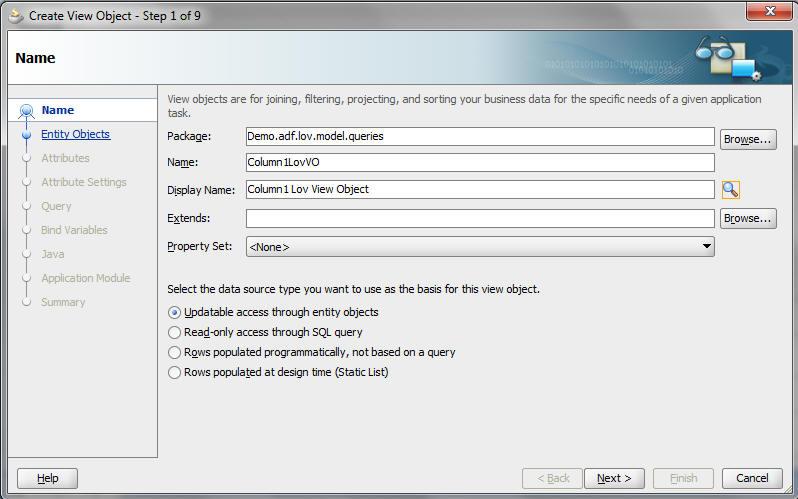The image size is (798, 499).
Task: Click into the empty Extends field
Action: (480, 218)
